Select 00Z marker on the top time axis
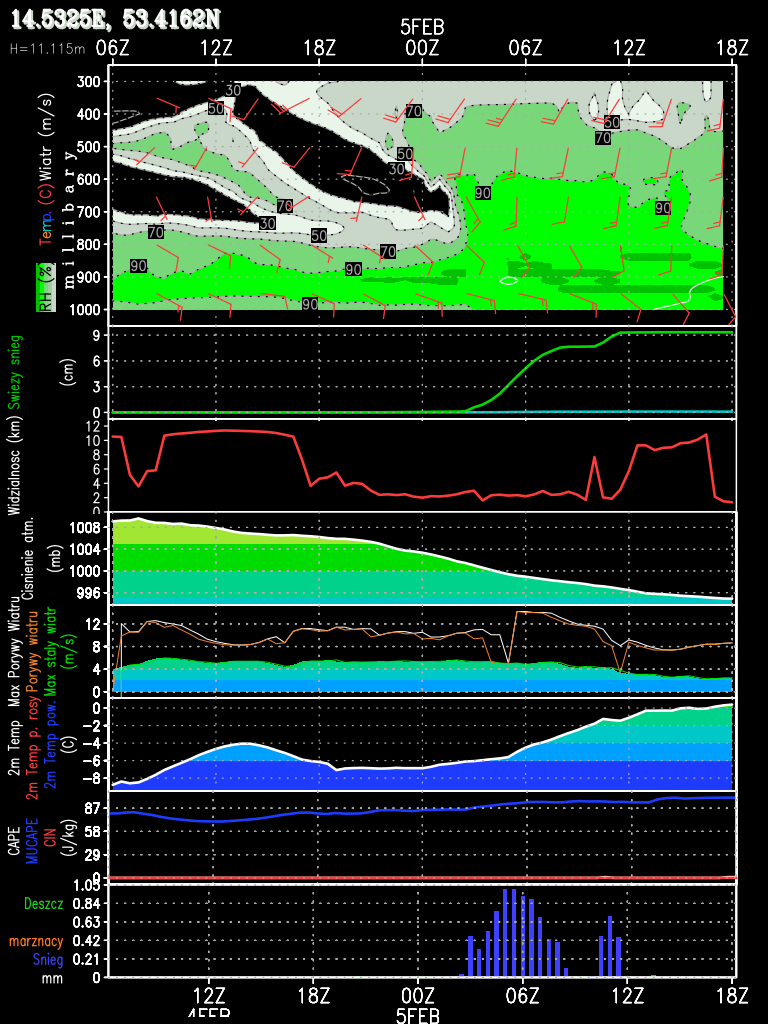 421,48
